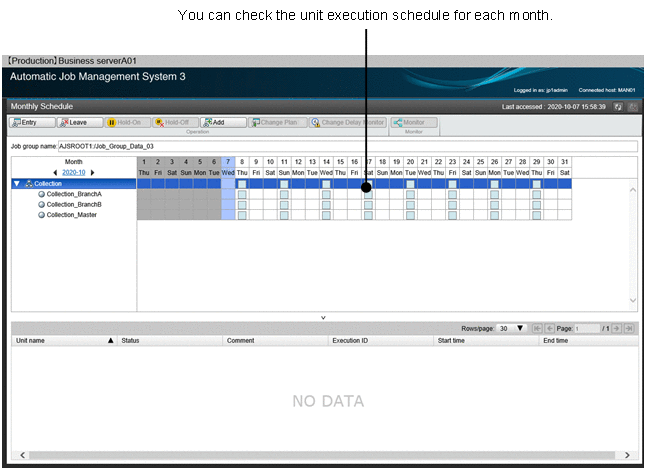Screen dimensions: 645x469
Task: Select Collection_Master in the tree
Action: click(x=72, y=215)
